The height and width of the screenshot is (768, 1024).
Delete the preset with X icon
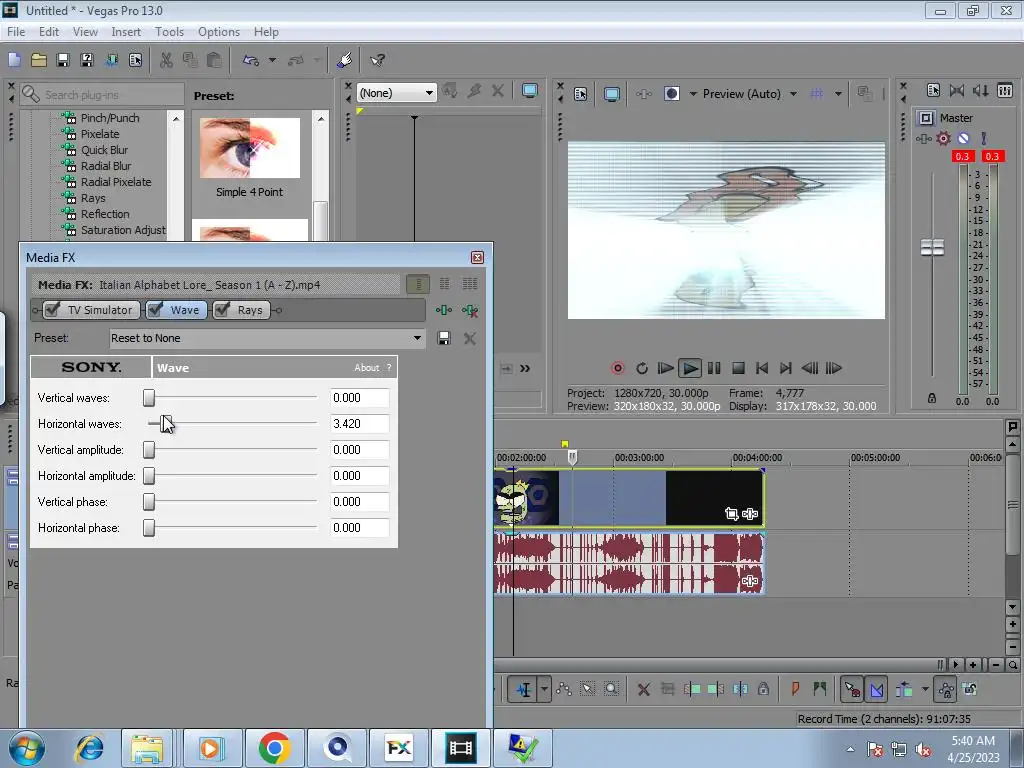pyautogui.click(x=470, y=338)
